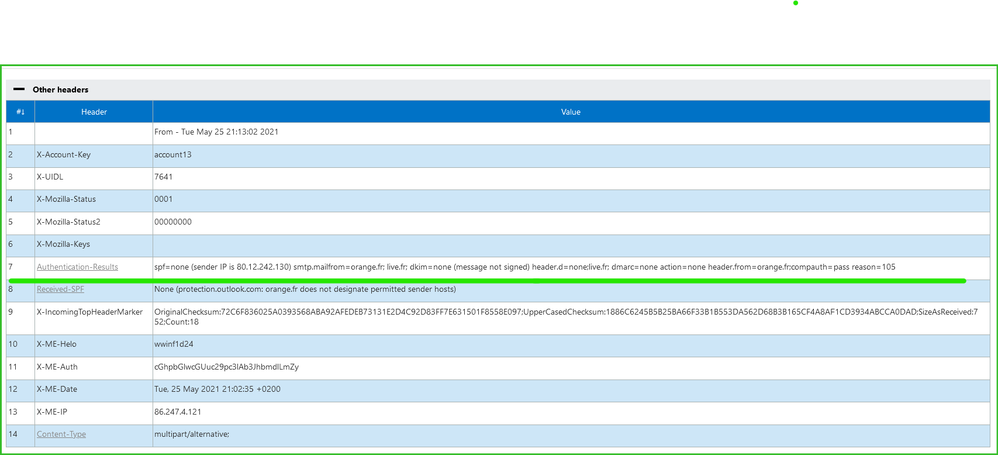Select the X-UIDL value 7641
The width and height of the screenshot is (998, 455).
tap(164, 177)
